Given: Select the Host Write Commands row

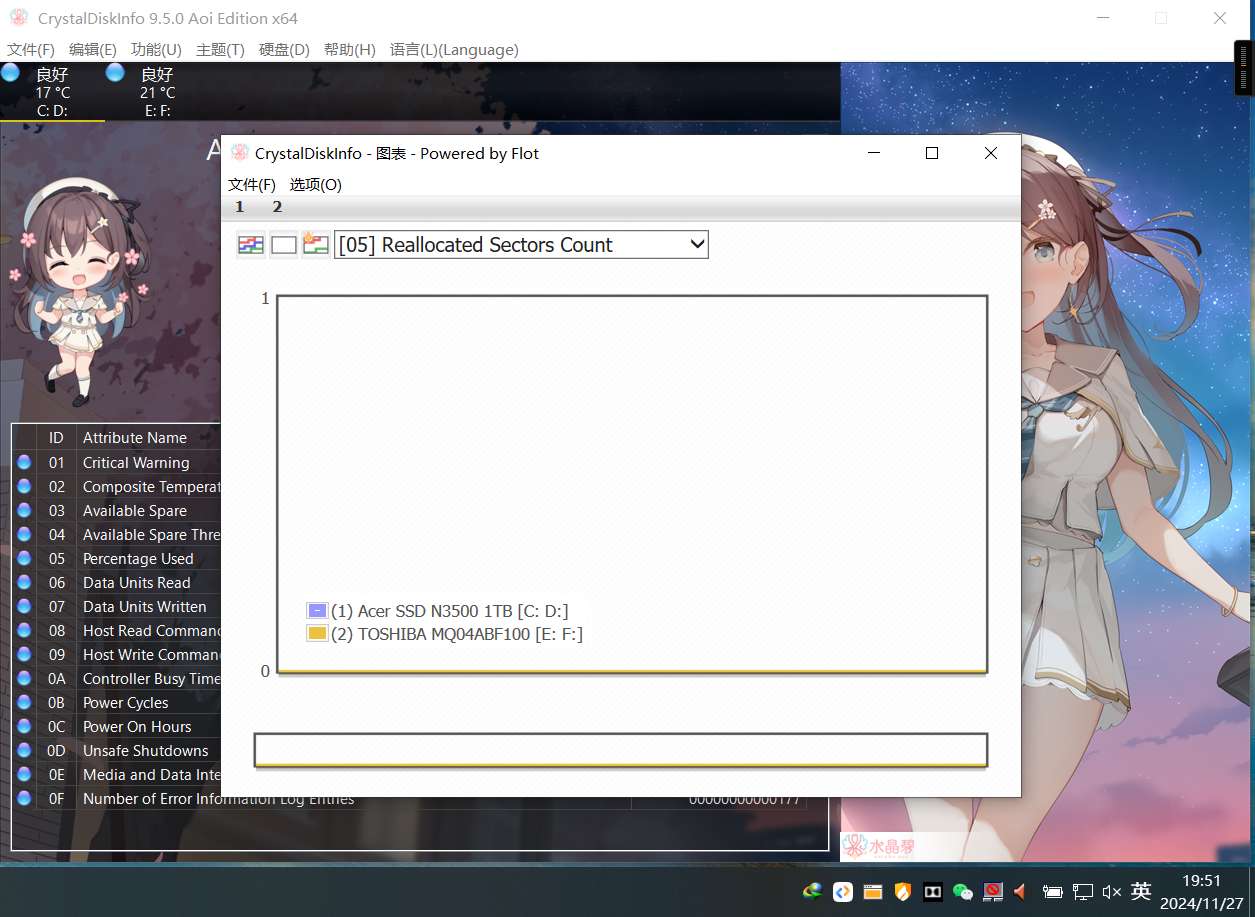Looking at the screenshot, I should click(117, 654).
